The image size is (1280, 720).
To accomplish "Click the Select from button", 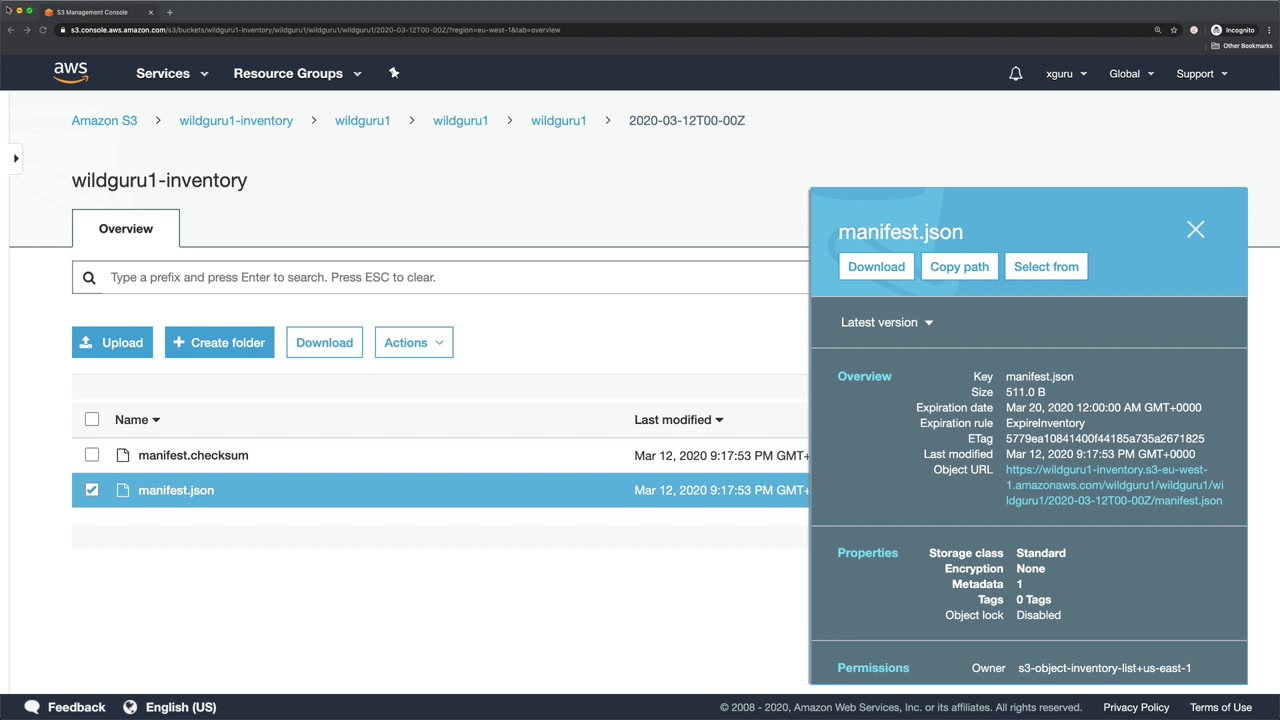I will pos(1046,267).
